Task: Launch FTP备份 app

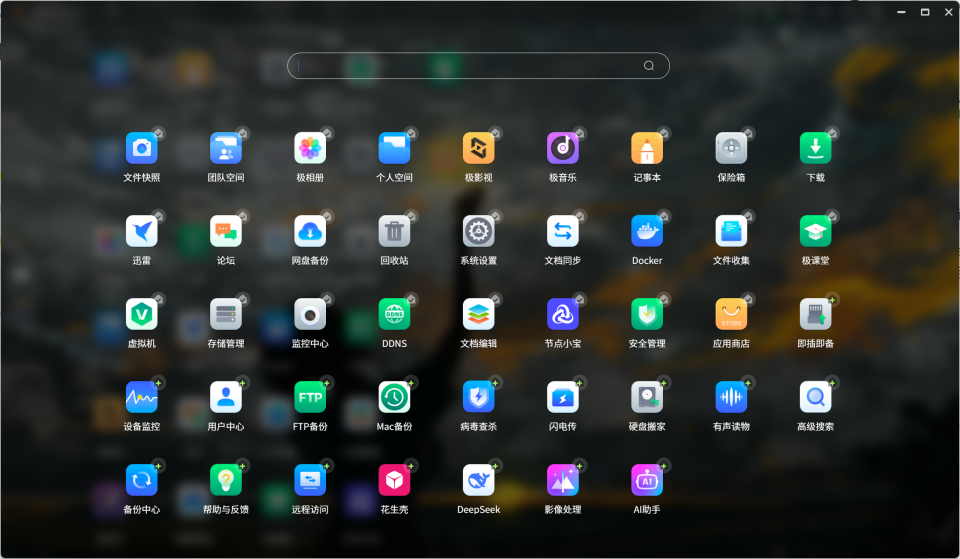Action: click(x=310, y=397)
